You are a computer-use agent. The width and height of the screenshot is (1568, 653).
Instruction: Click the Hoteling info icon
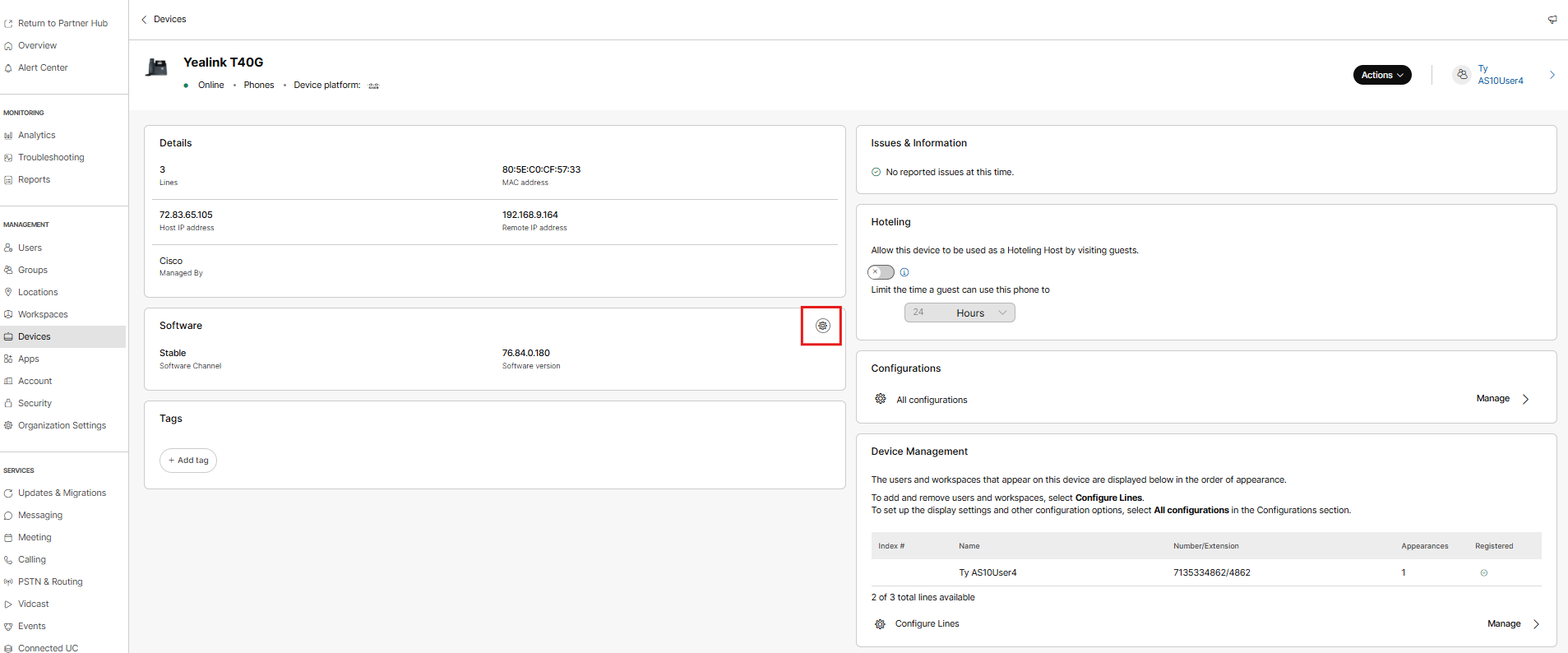[904, 272]
